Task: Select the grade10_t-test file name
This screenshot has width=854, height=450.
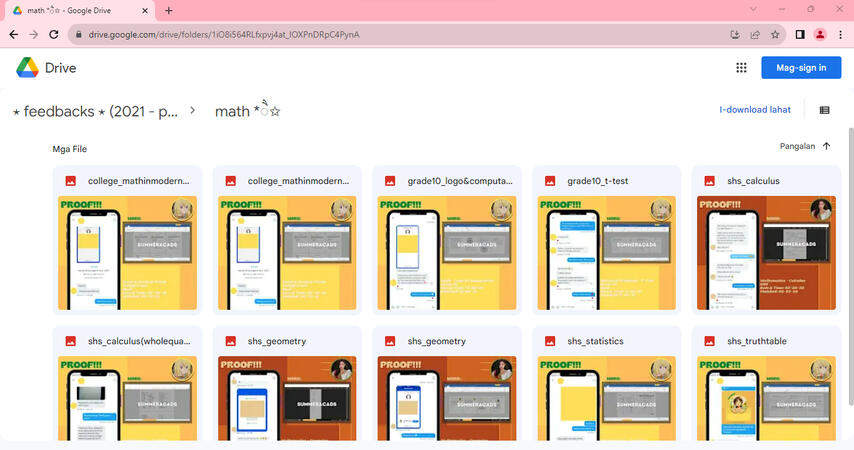Action: 597,181
